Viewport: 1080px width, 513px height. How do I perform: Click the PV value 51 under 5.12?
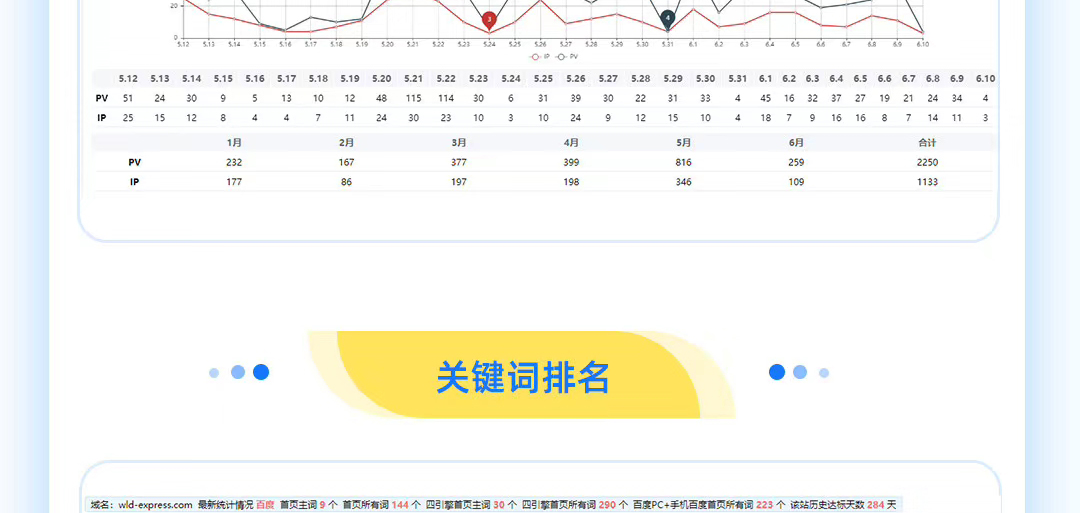tap(128, 98)
